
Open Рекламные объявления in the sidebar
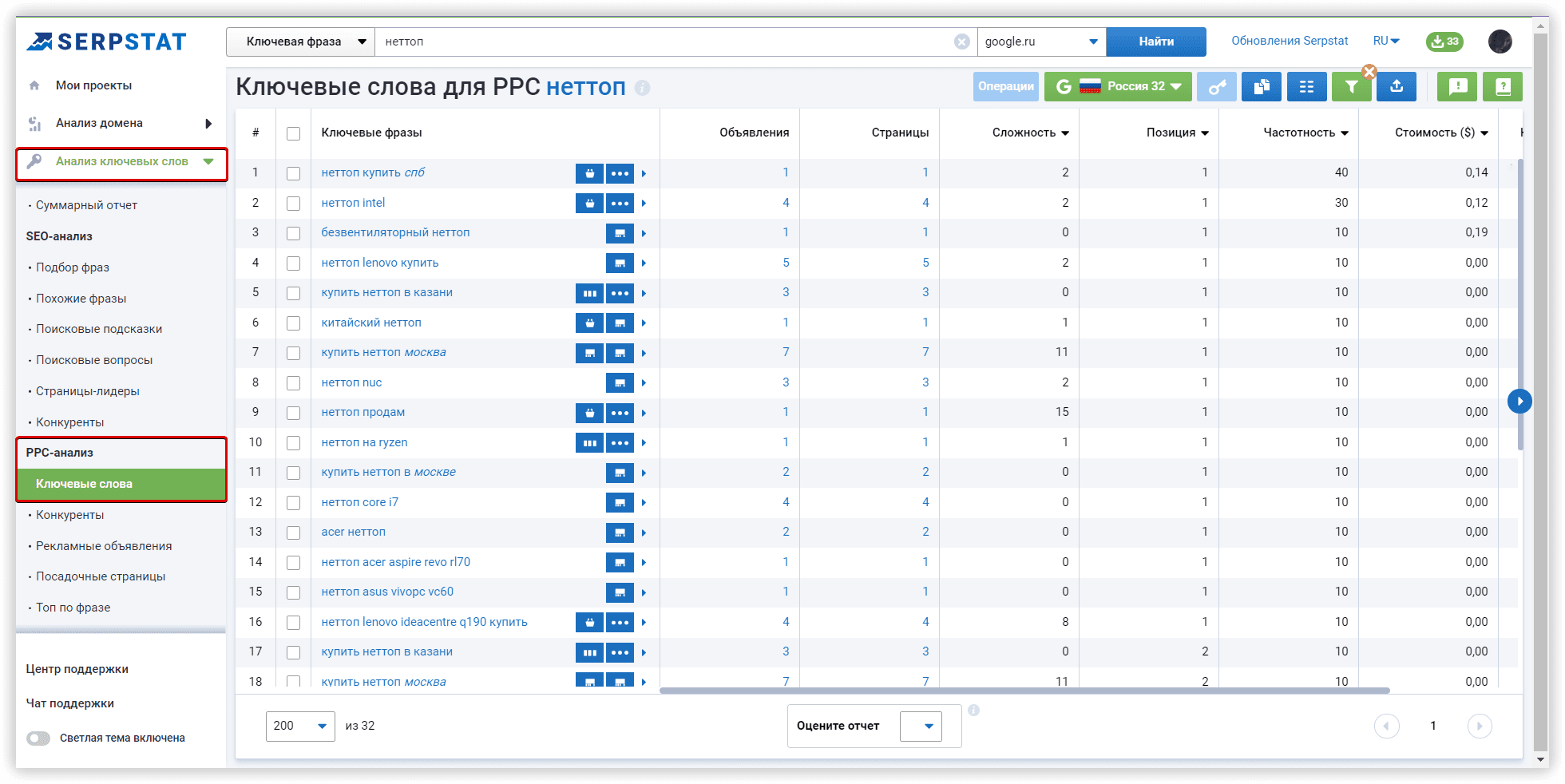[x=104, y=546]
